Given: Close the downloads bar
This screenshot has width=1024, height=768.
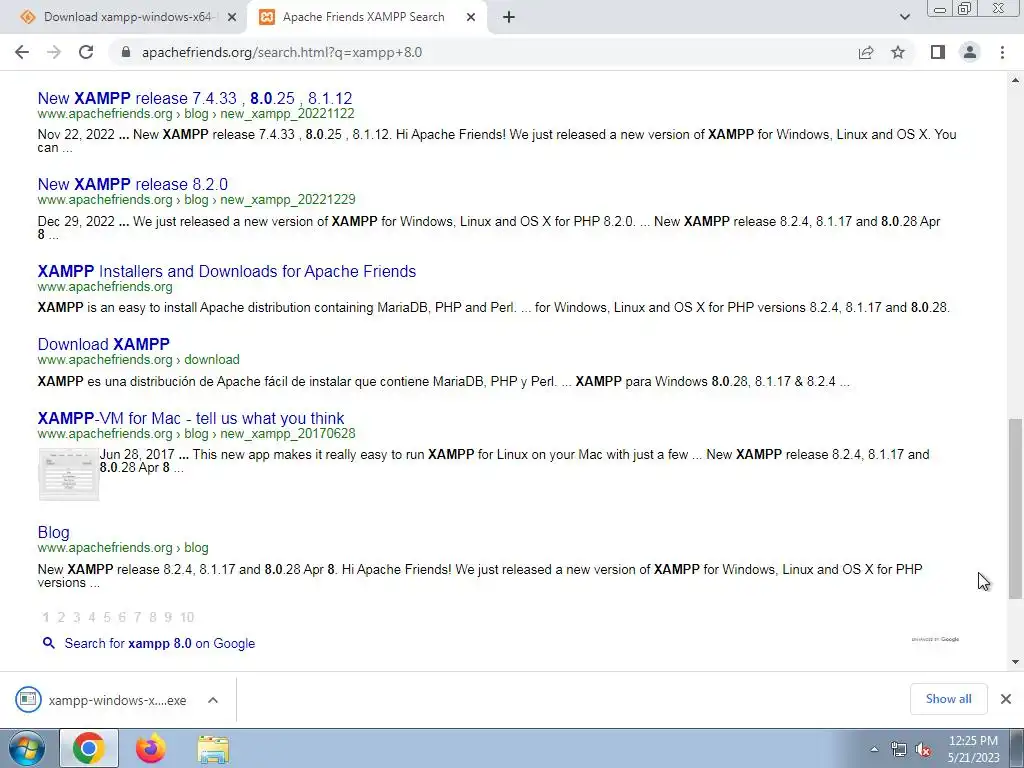Looking at the screenshot, I should pos(1006,699).
